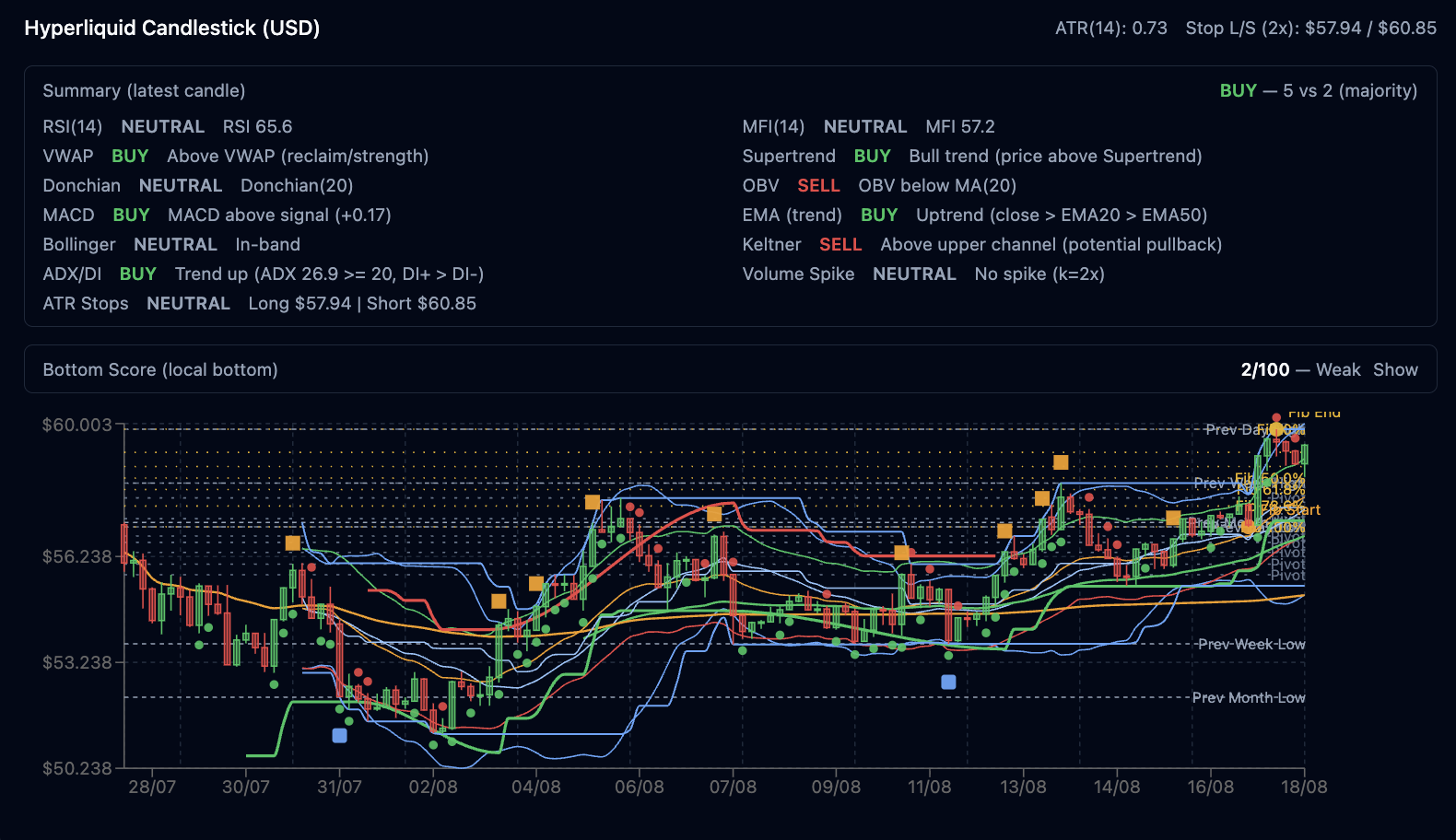Select the Supertrend indicator name label

(x=789, y=156)
